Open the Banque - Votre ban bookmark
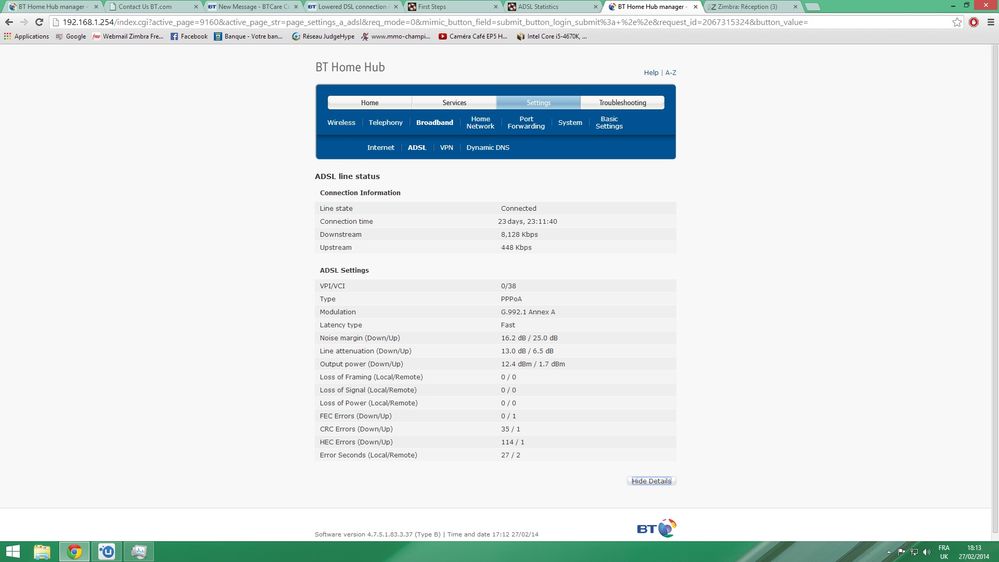999x562 pixels. (248, 36)
